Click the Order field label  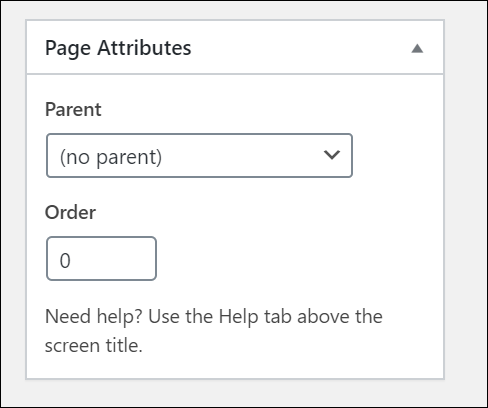click(x=70, y=212)
